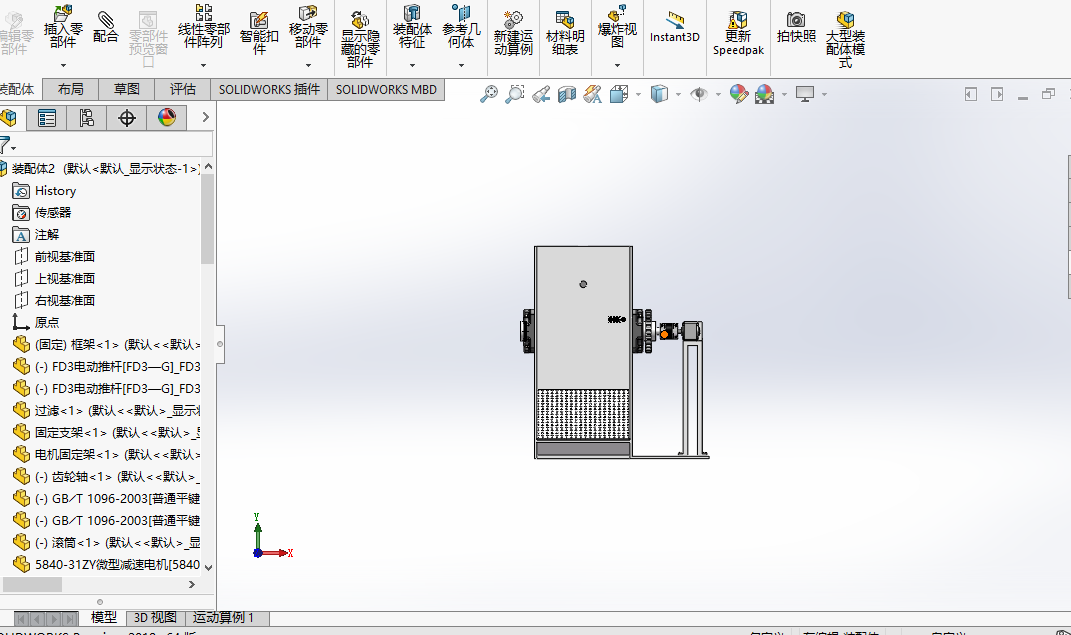Expand Reference Geometry dropdown arrow
The width and height of the screenshot is (1071, 635).
pyautogui.click(x=461, y=66)
